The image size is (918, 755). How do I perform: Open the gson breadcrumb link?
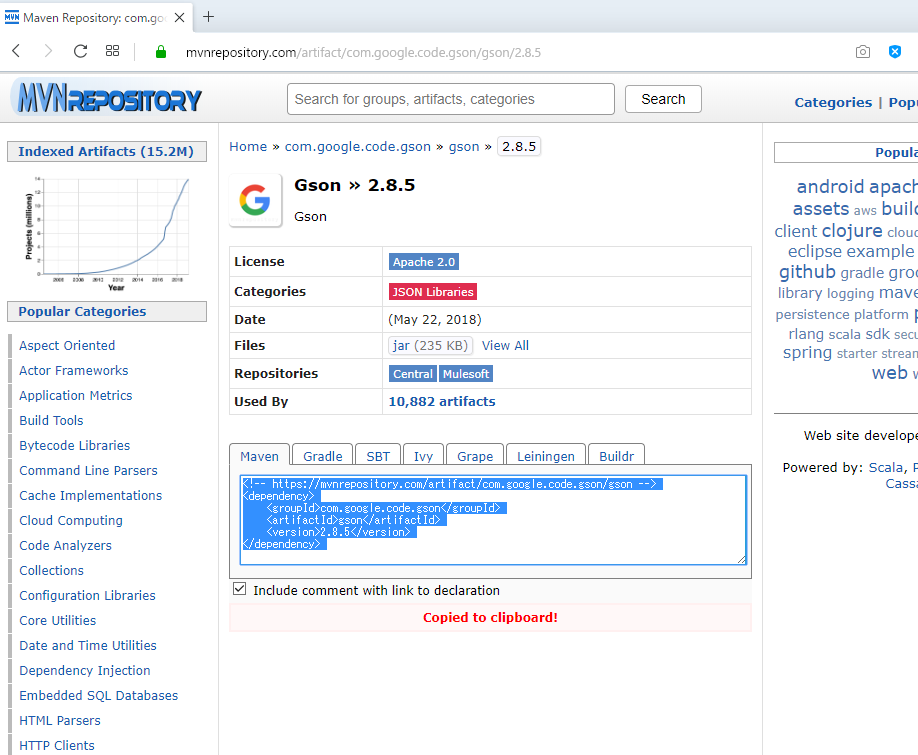[464, 146]
